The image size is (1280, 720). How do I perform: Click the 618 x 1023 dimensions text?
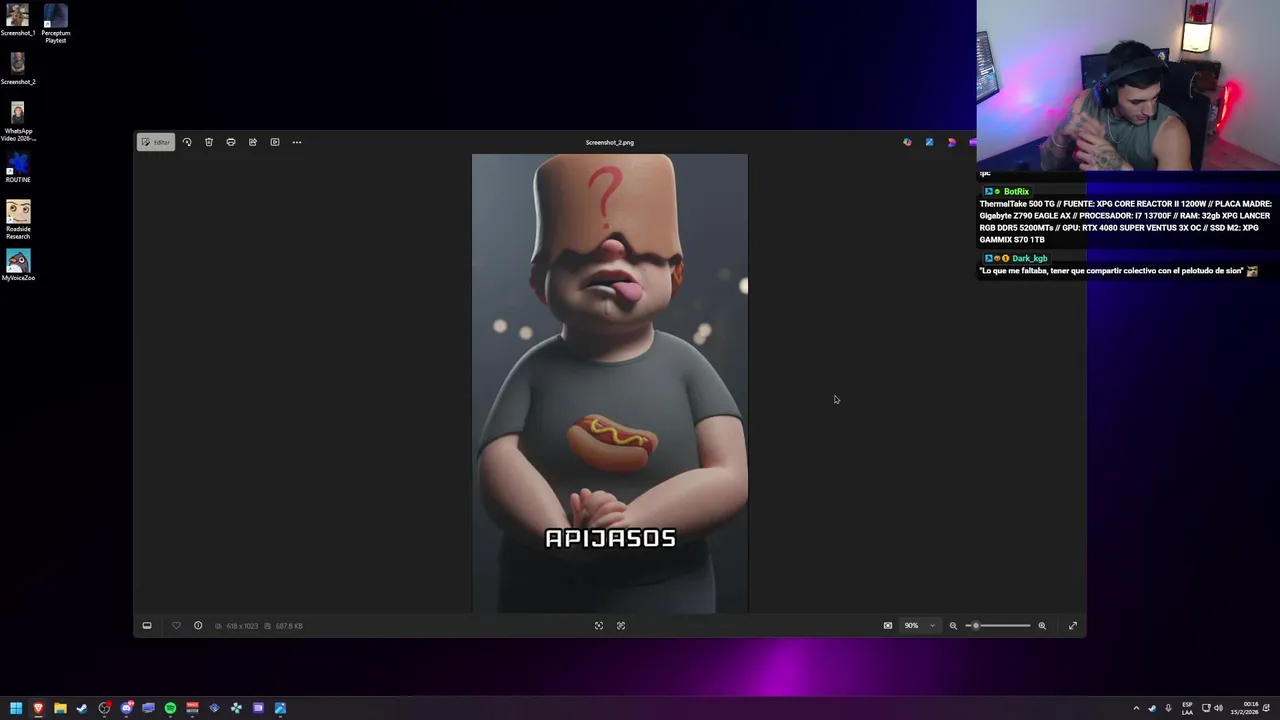(241, 626)
